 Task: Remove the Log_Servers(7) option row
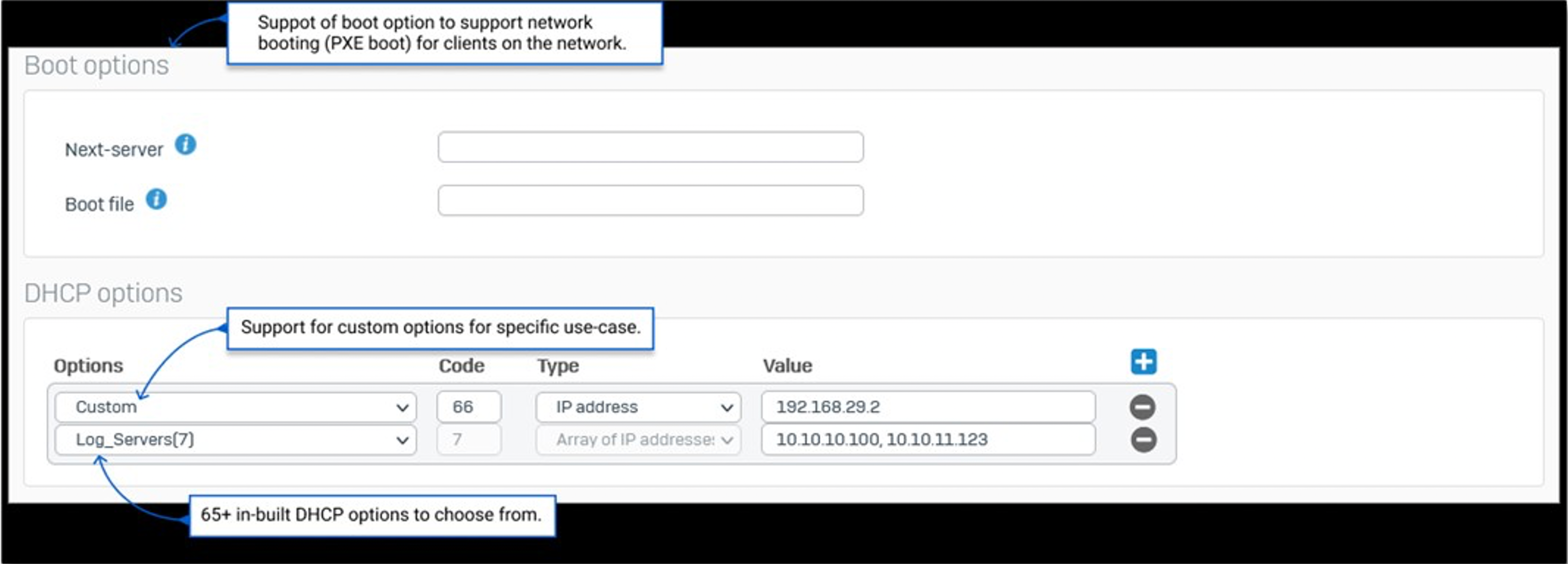[1143, 440]
